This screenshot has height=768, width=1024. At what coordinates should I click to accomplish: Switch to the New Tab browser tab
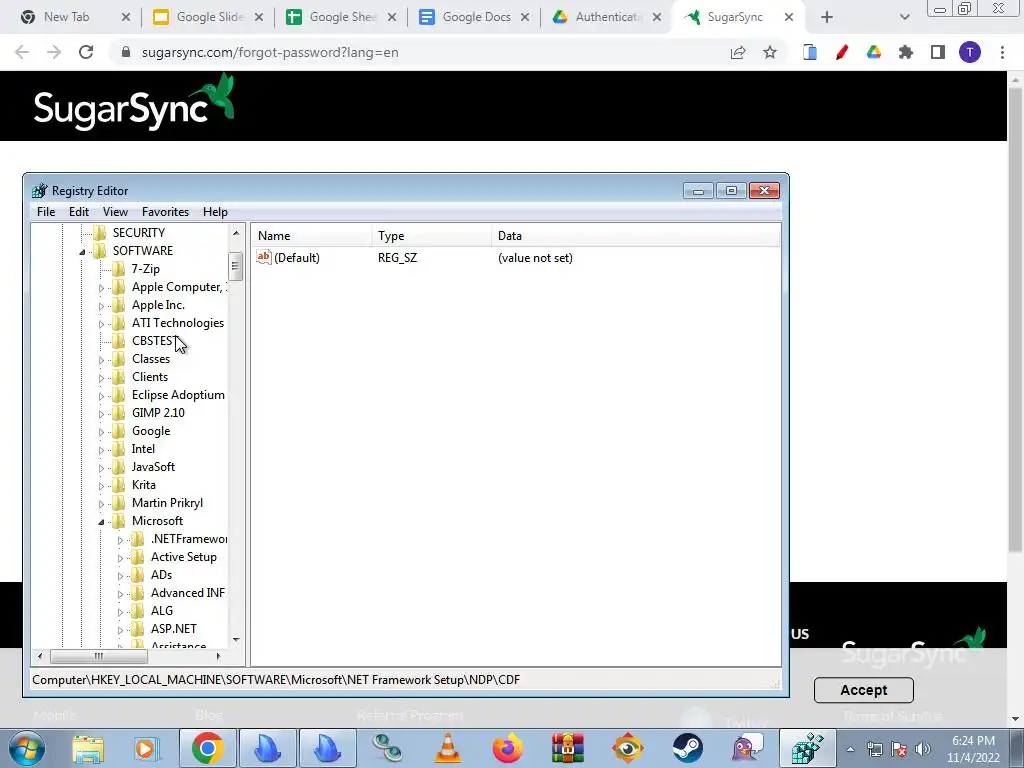coord(67,17)
